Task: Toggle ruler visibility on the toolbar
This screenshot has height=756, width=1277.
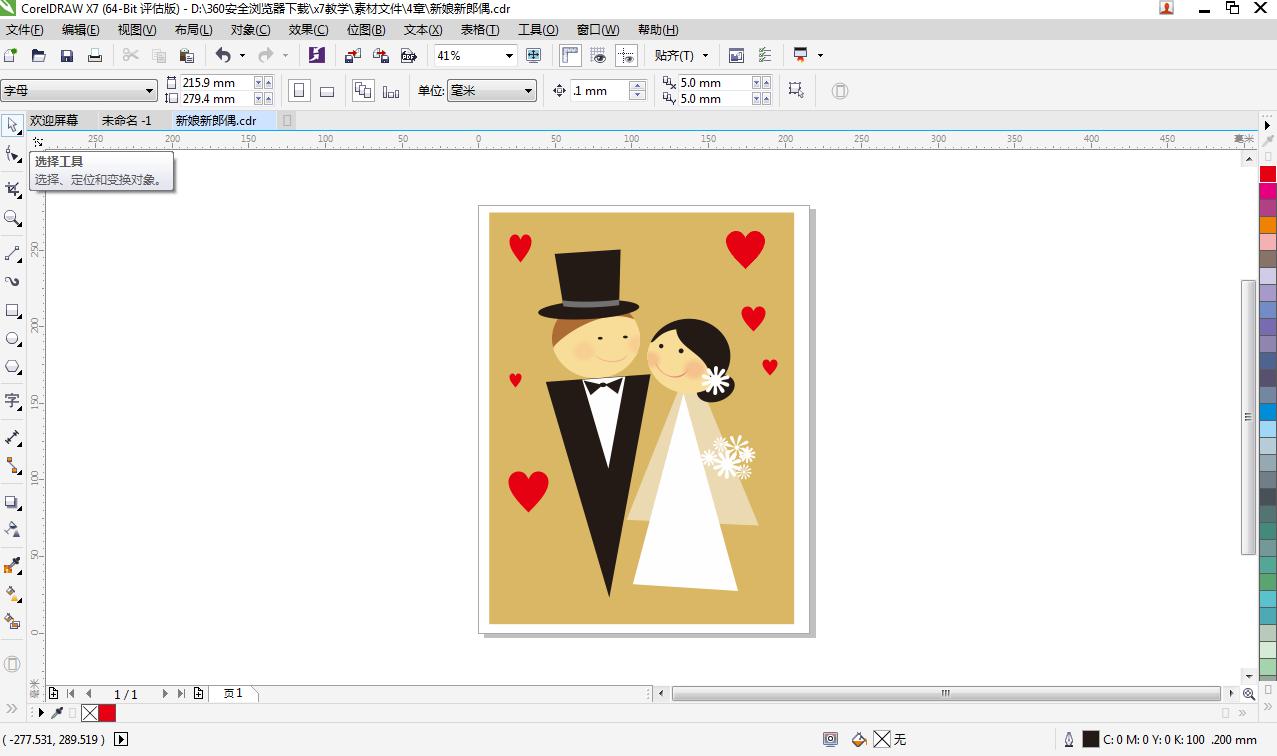Action: (571, 55)
